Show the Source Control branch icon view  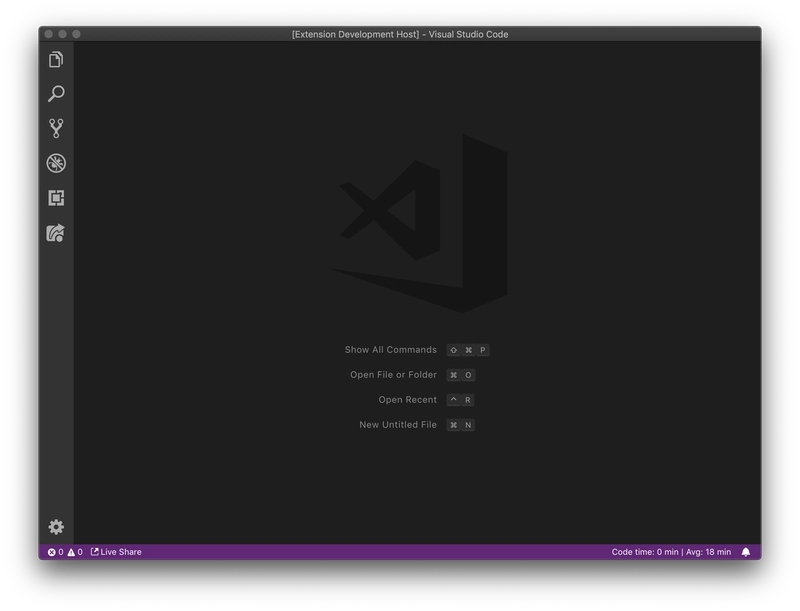coord(56,129)
